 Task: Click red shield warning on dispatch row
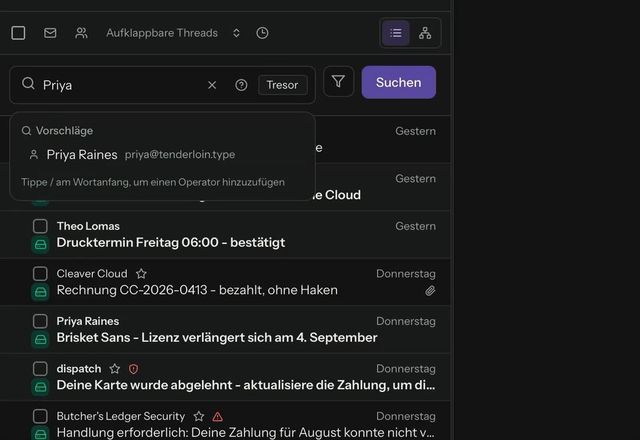coord(133,369)
